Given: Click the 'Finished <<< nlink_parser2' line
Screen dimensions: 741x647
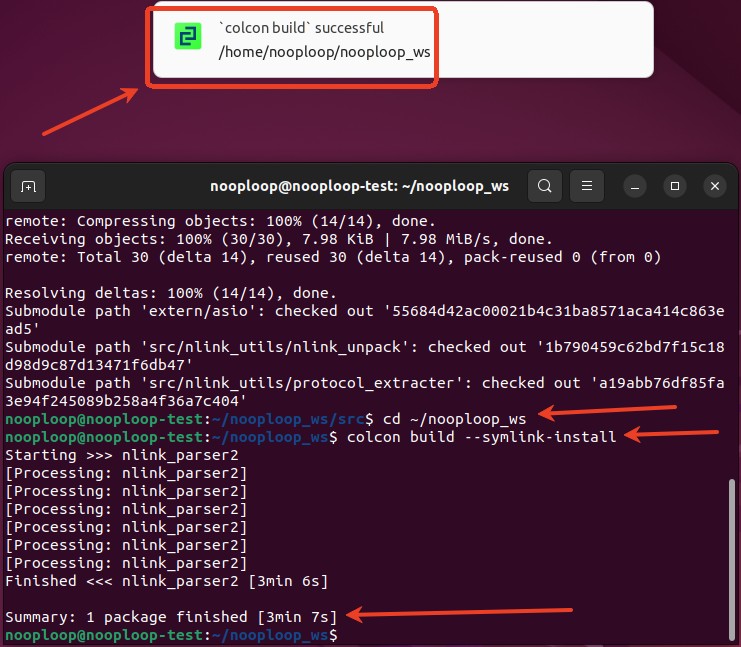Looking at the screenshot, I should [x=166, y=580].
